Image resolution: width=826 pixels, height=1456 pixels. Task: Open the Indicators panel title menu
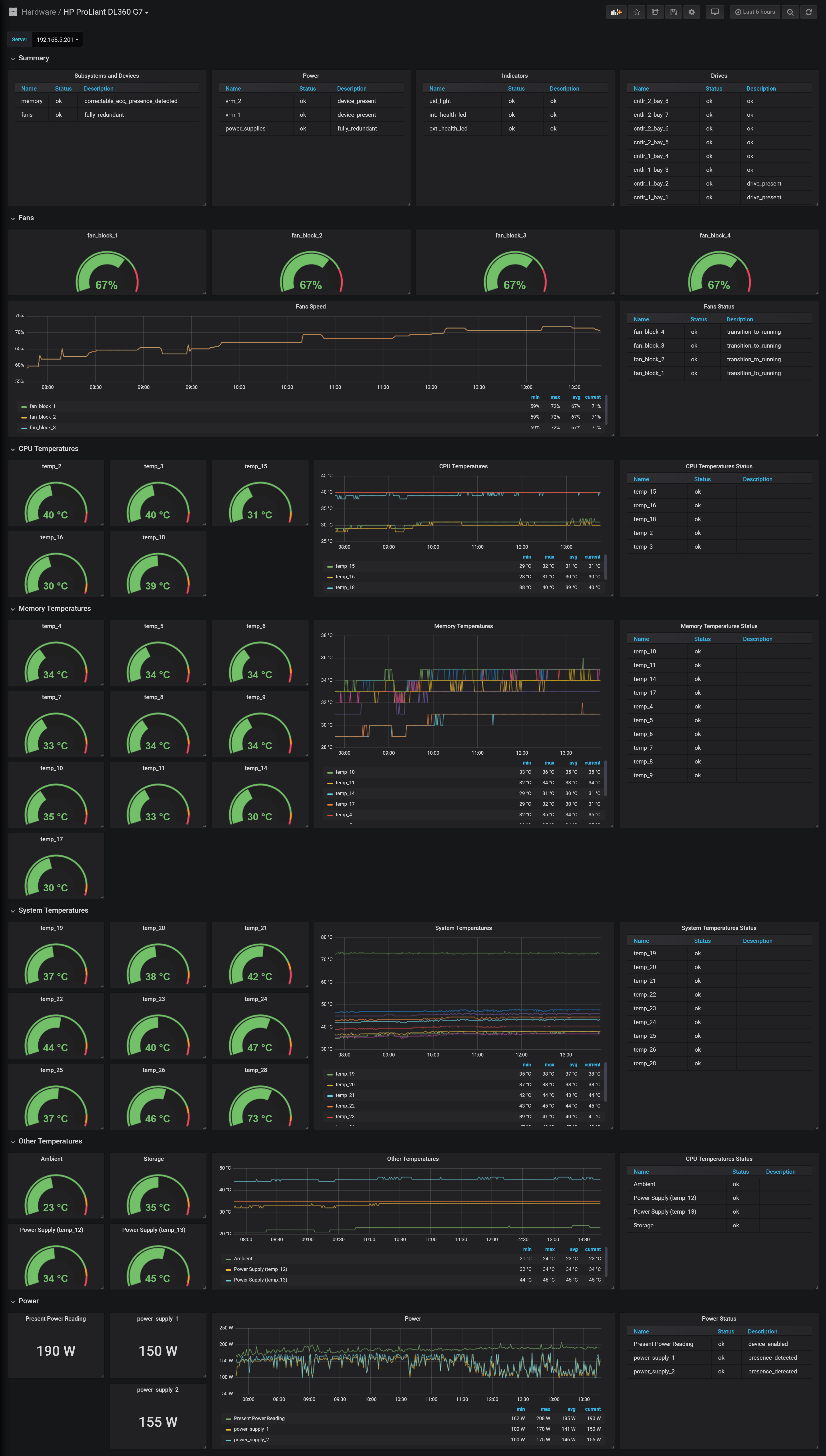tap(514, 76)
